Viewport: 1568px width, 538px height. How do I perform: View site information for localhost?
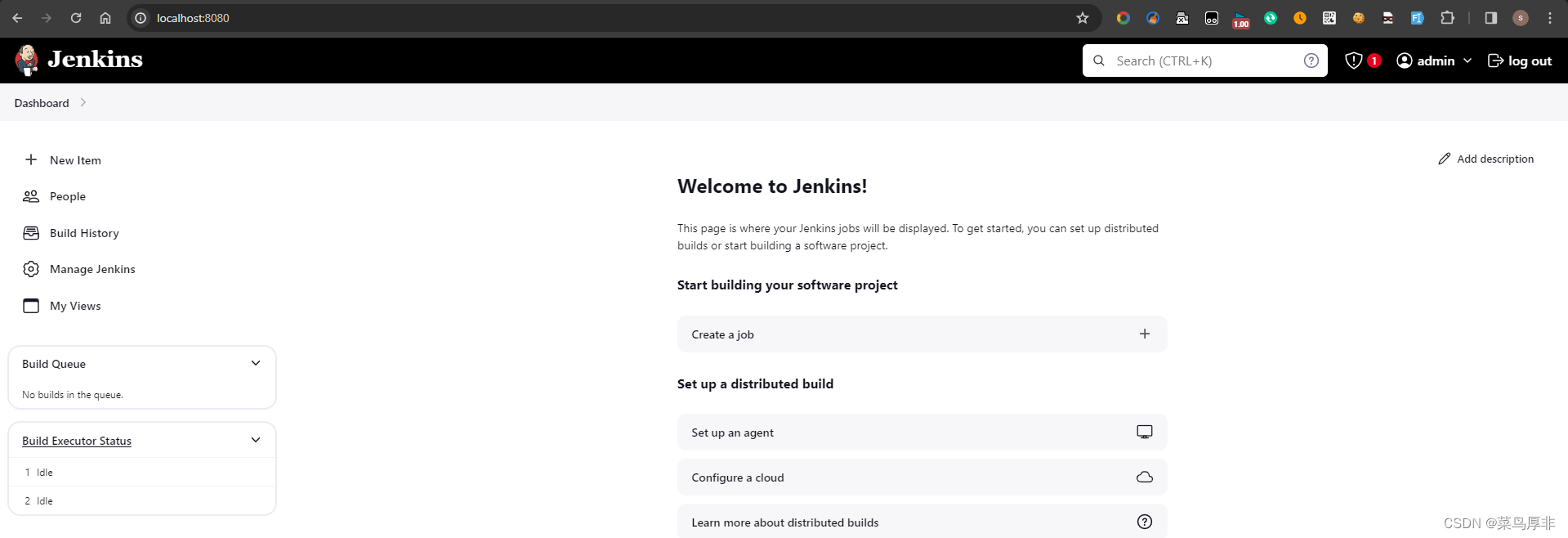pyautogui.click(x=141, y=18)
